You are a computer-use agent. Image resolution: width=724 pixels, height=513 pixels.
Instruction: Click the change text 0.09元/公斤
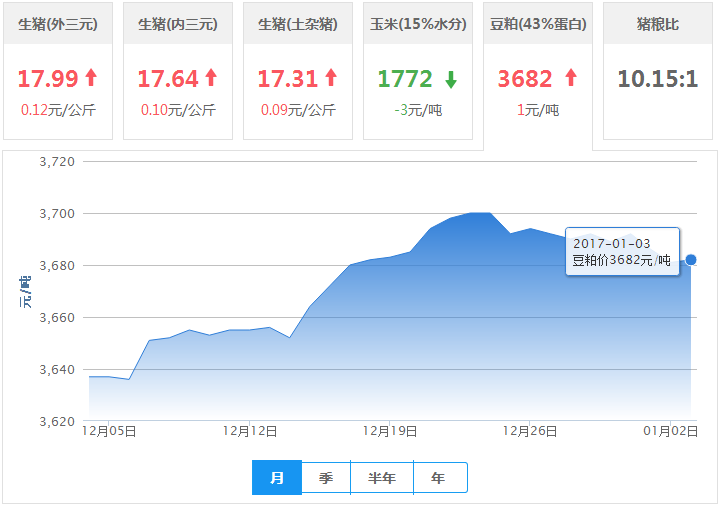pyautogui.click(x=298, y=110)
